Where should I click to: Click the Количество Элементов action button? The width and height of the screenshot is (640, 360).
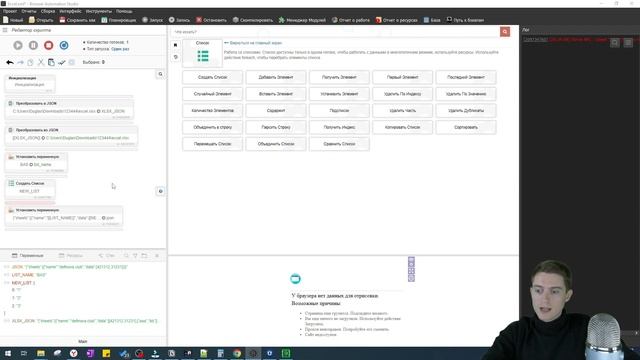point(212,111)
